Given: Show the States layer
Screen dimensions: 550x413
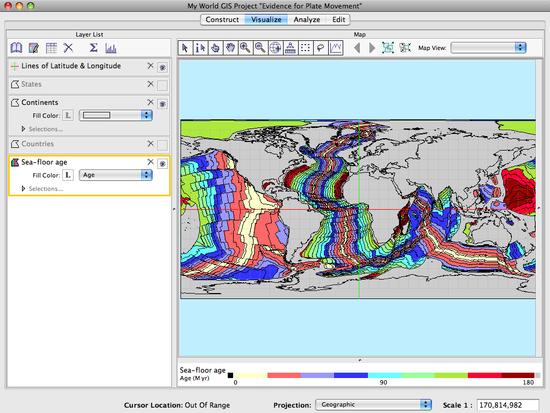Looking at the screenshot, I should (162, 85).
